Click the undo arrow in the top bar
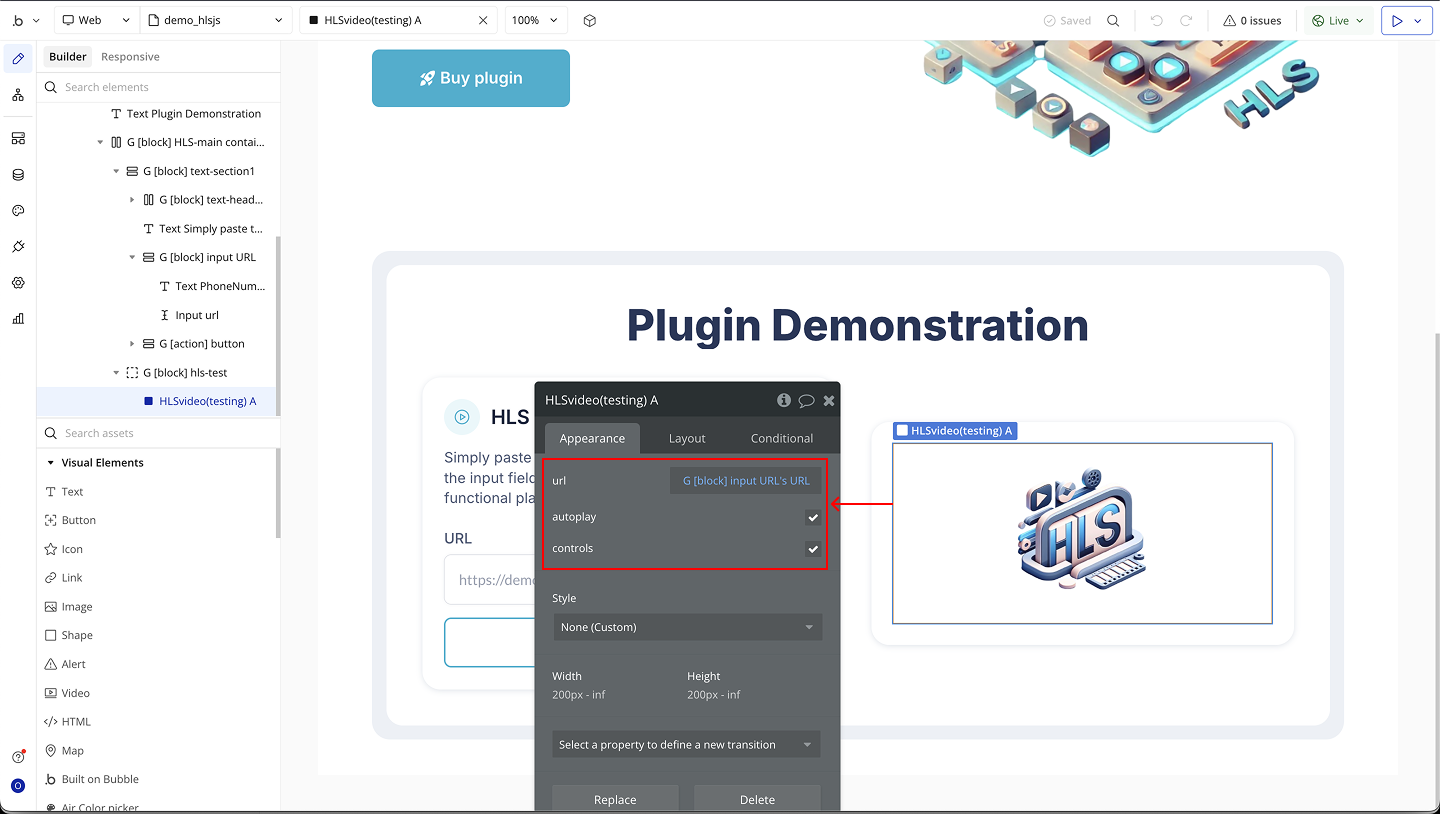Screen dimensions: 1440x814 pos(1157,20)
